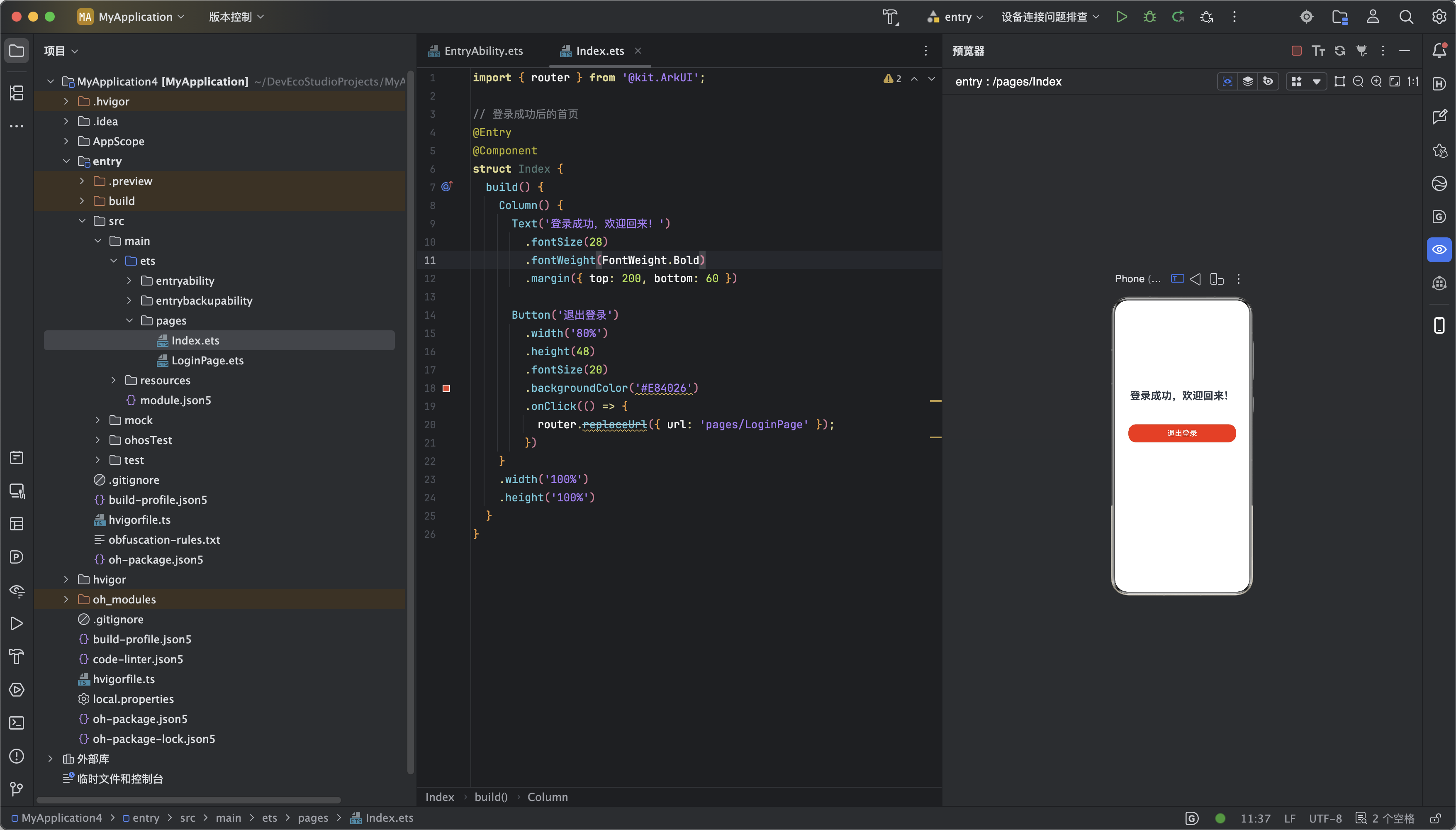This screenshot has width=1456, height=830.
Task: Open the Project tool window folder icon
Action: [x=17, y=51]
